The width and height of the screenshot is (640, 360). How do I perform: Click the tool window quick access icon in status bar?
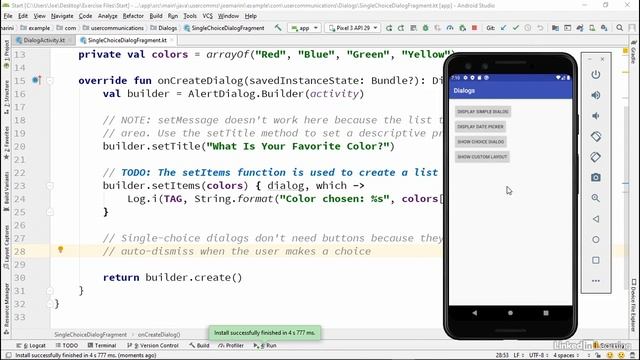(8, 356)
